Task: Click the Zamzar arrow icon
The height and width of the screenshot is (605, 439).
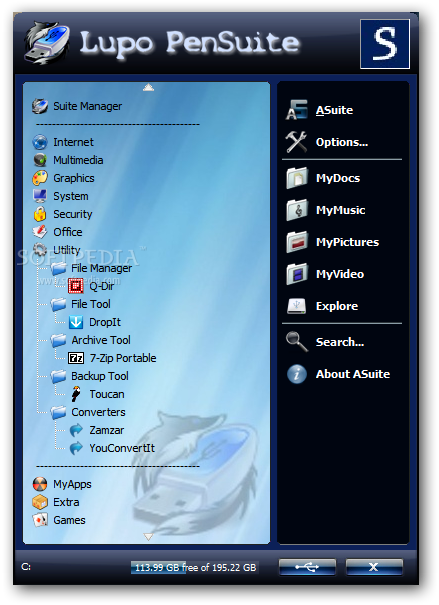Action: 76,430
